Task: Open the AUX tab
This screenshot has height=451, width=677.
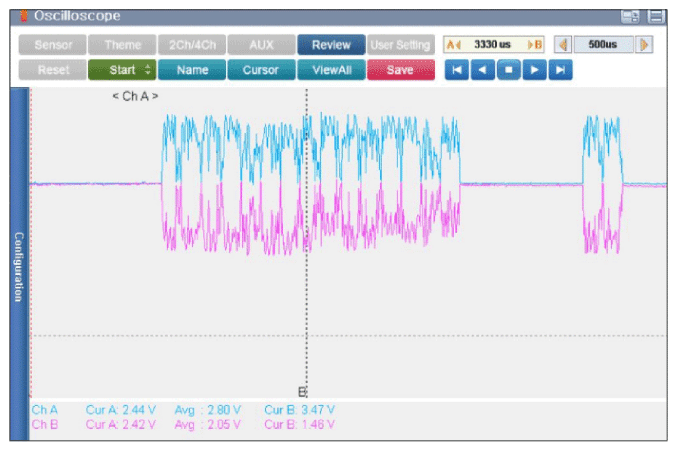Action: pos(261,45)
